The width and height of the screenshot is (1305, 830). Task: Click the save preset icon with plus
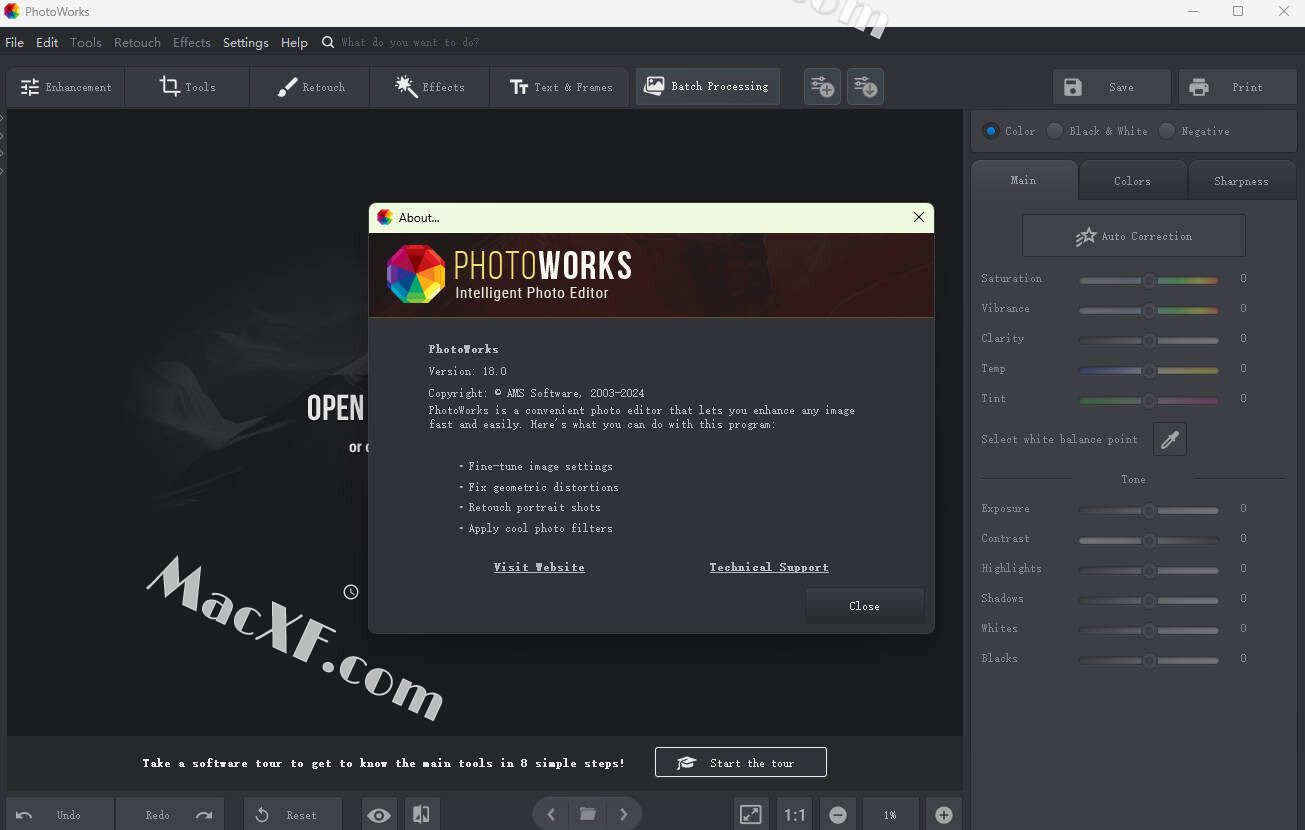(822, 87)
